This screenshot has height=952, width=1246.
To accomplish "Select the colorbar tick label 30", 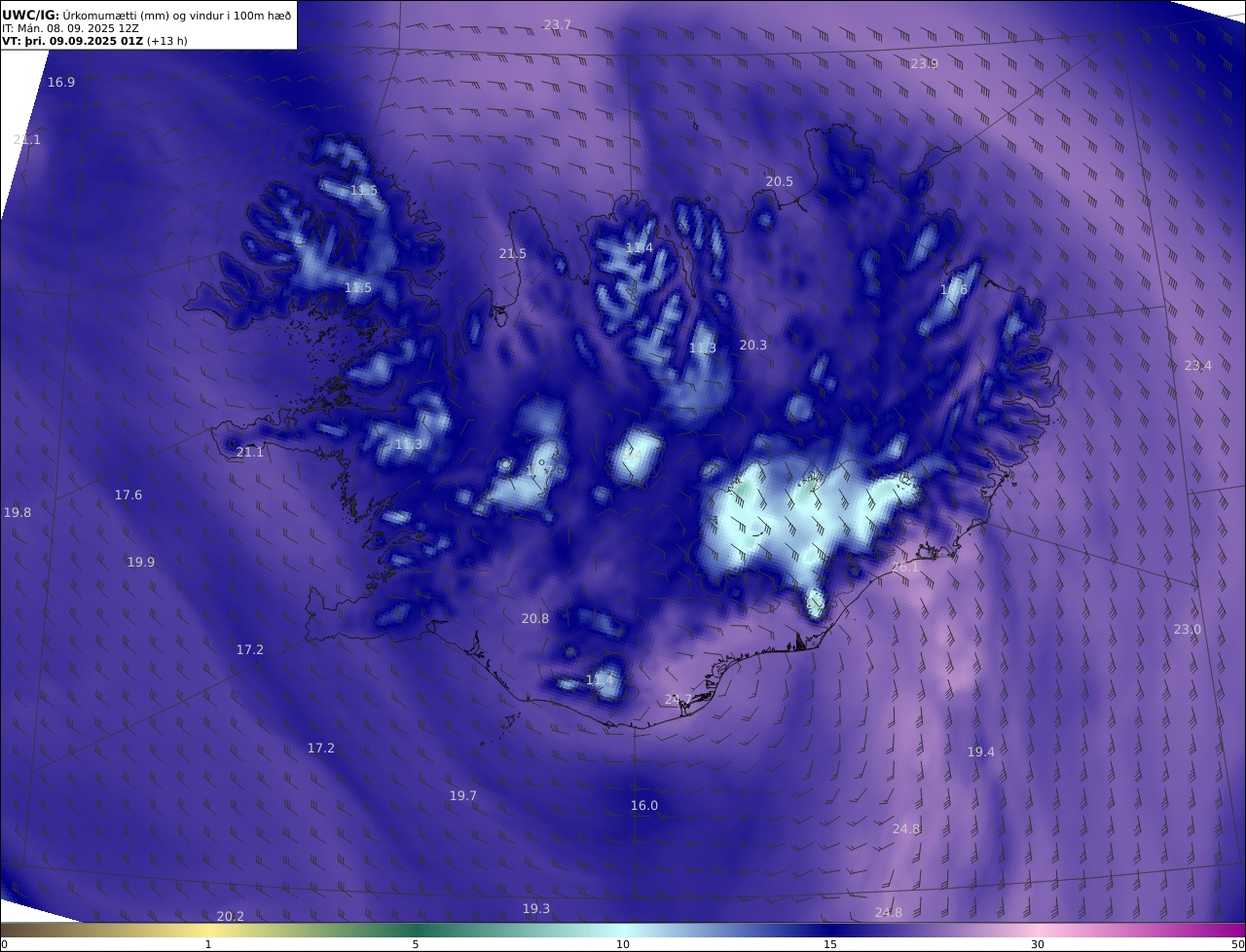I will [1038, 945].
